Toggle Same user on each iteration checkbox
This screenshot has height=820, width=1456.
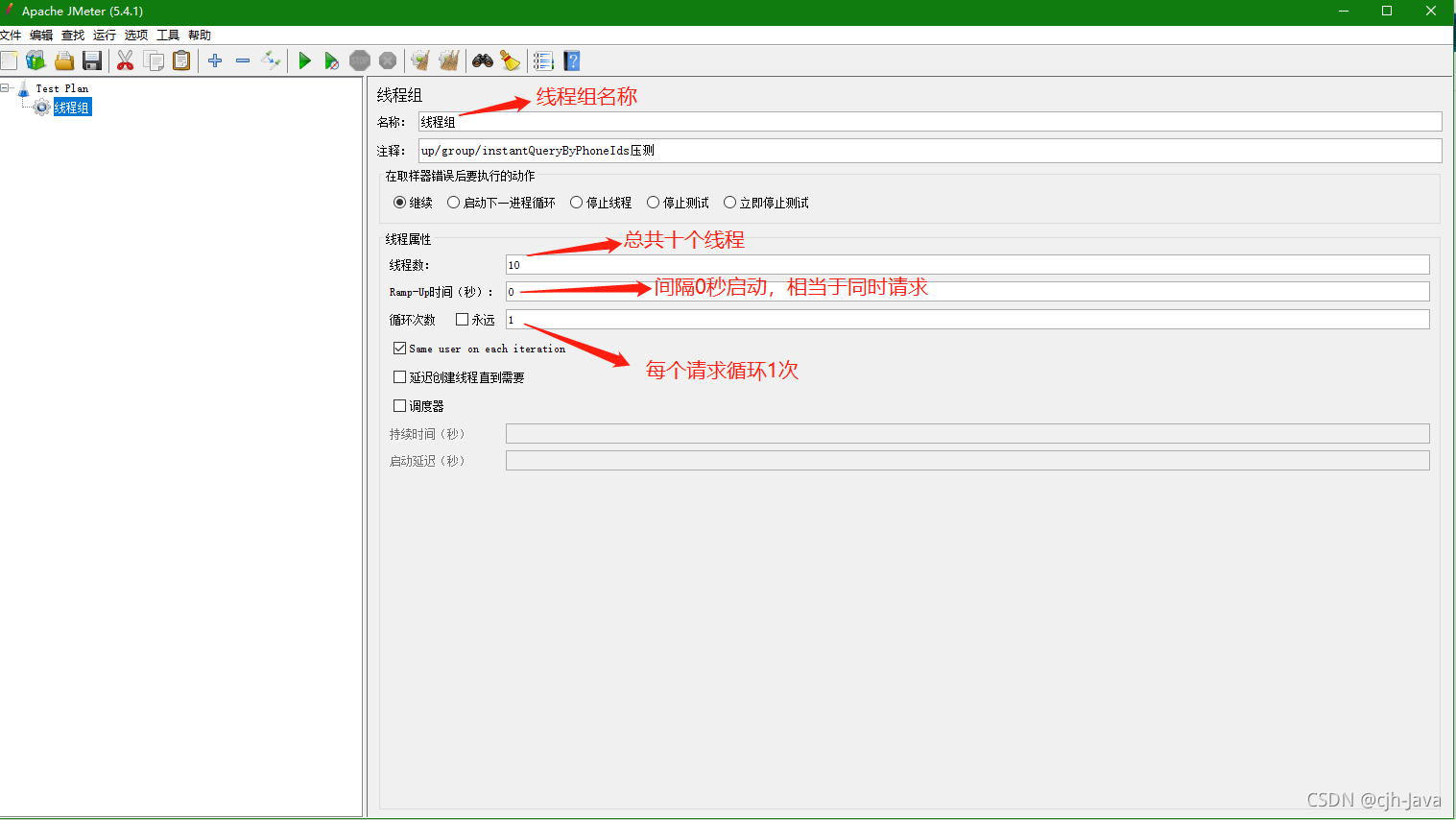[x=399, y=349]
